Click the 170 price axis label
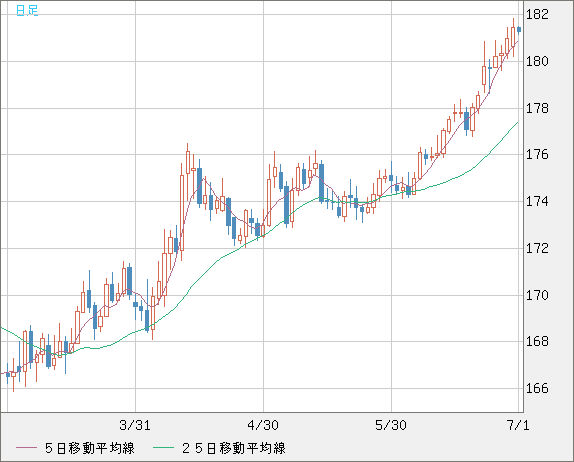This screenshot has width=574, height=462. (537, 295)
